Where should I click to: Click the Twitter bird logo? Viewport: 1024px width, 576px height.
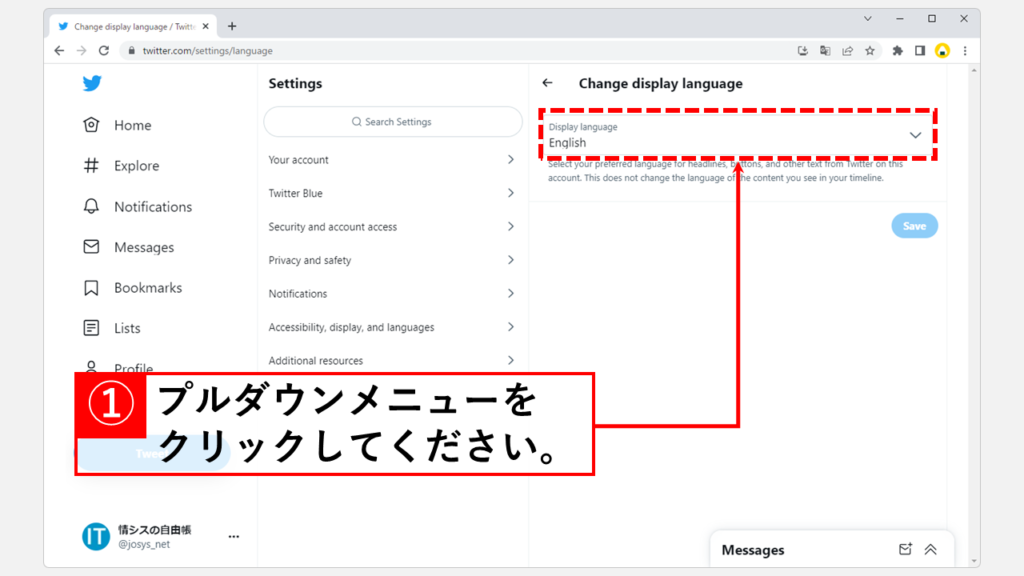pos(92,84)
